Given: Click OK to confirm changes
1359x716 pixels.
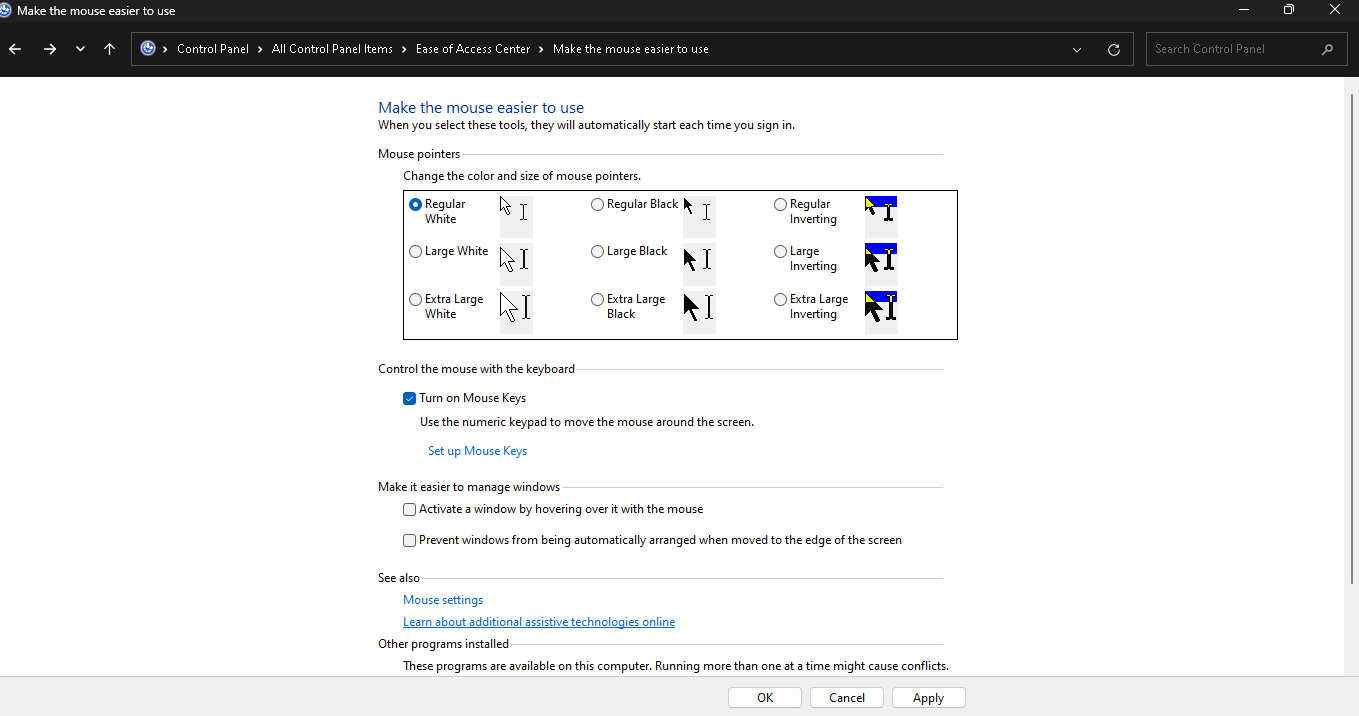Looking at the screenshot, I should (x=765, y=698).
